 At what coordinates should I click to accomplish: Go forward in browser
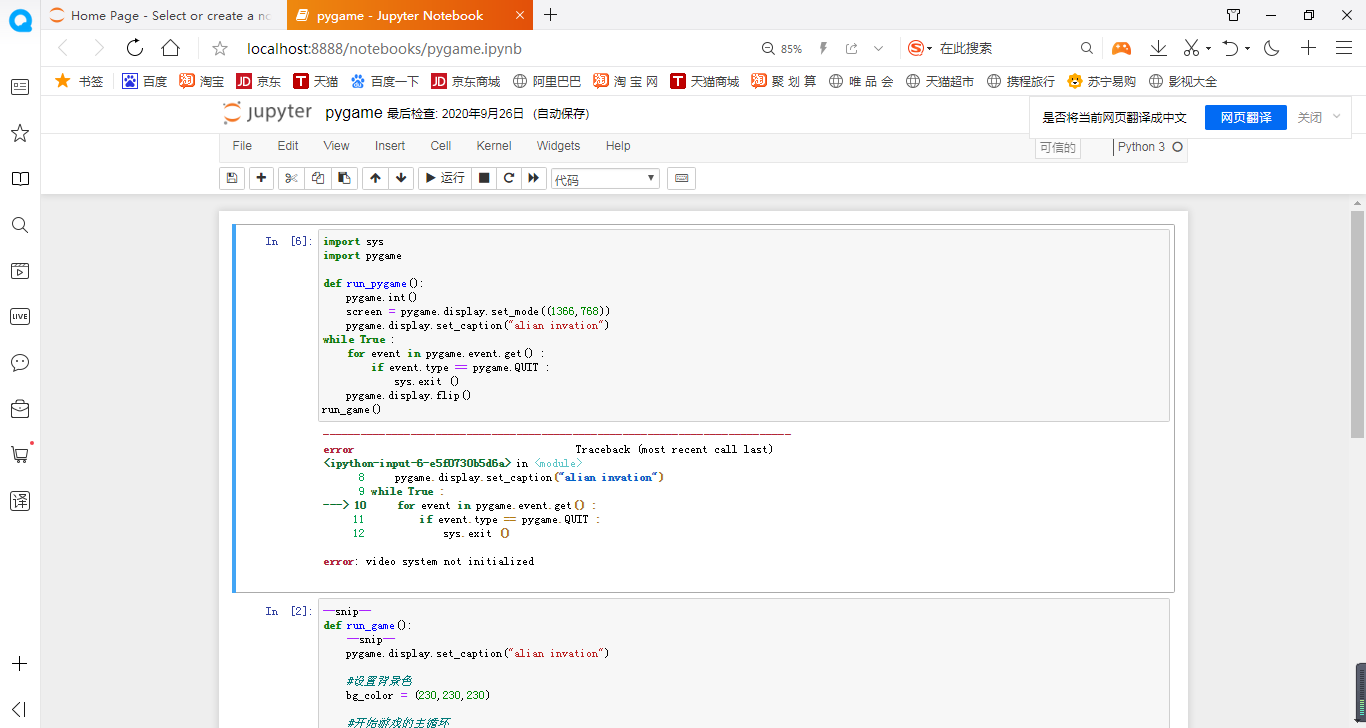98,48
